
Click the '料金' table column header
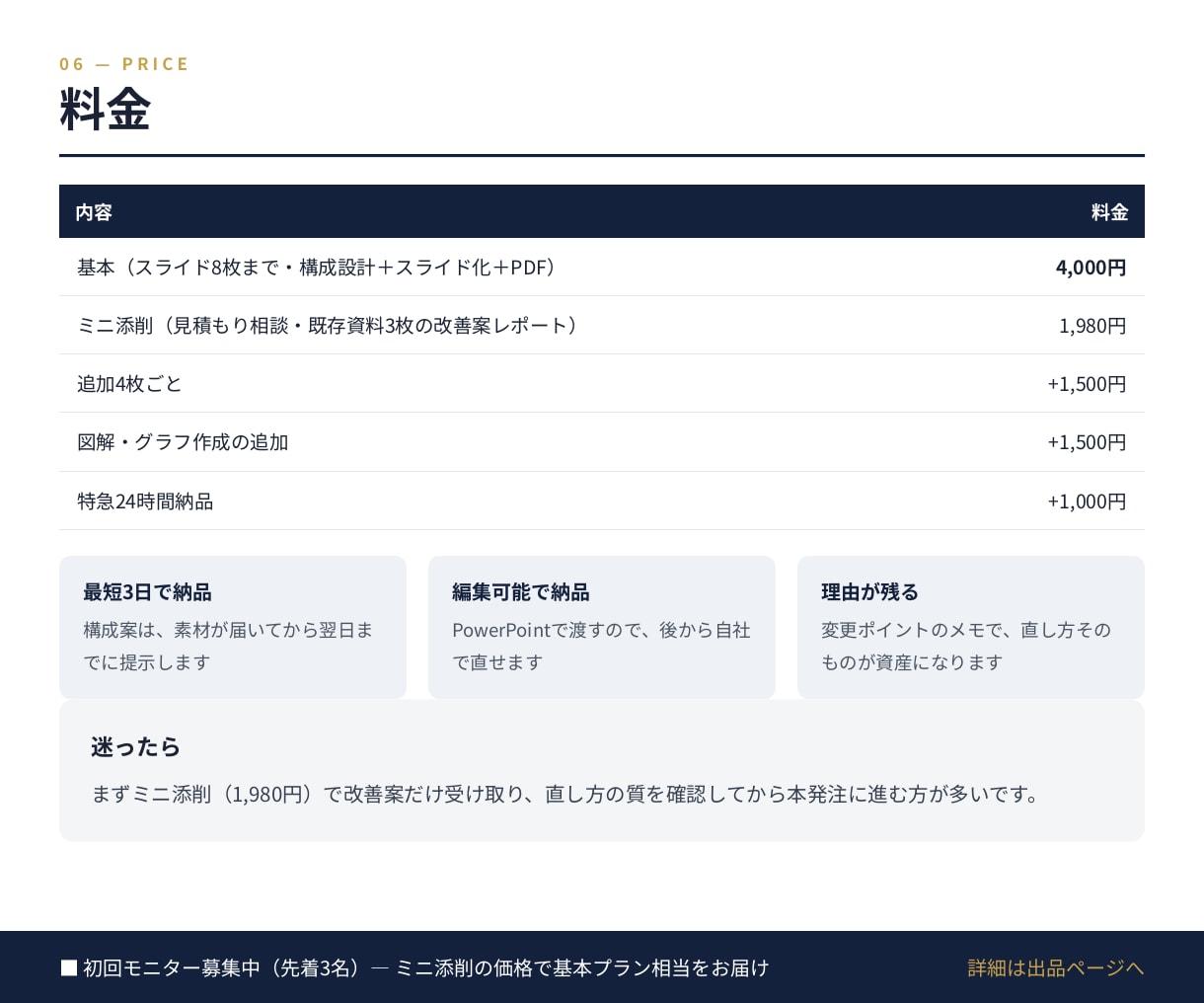[1109, 212]
